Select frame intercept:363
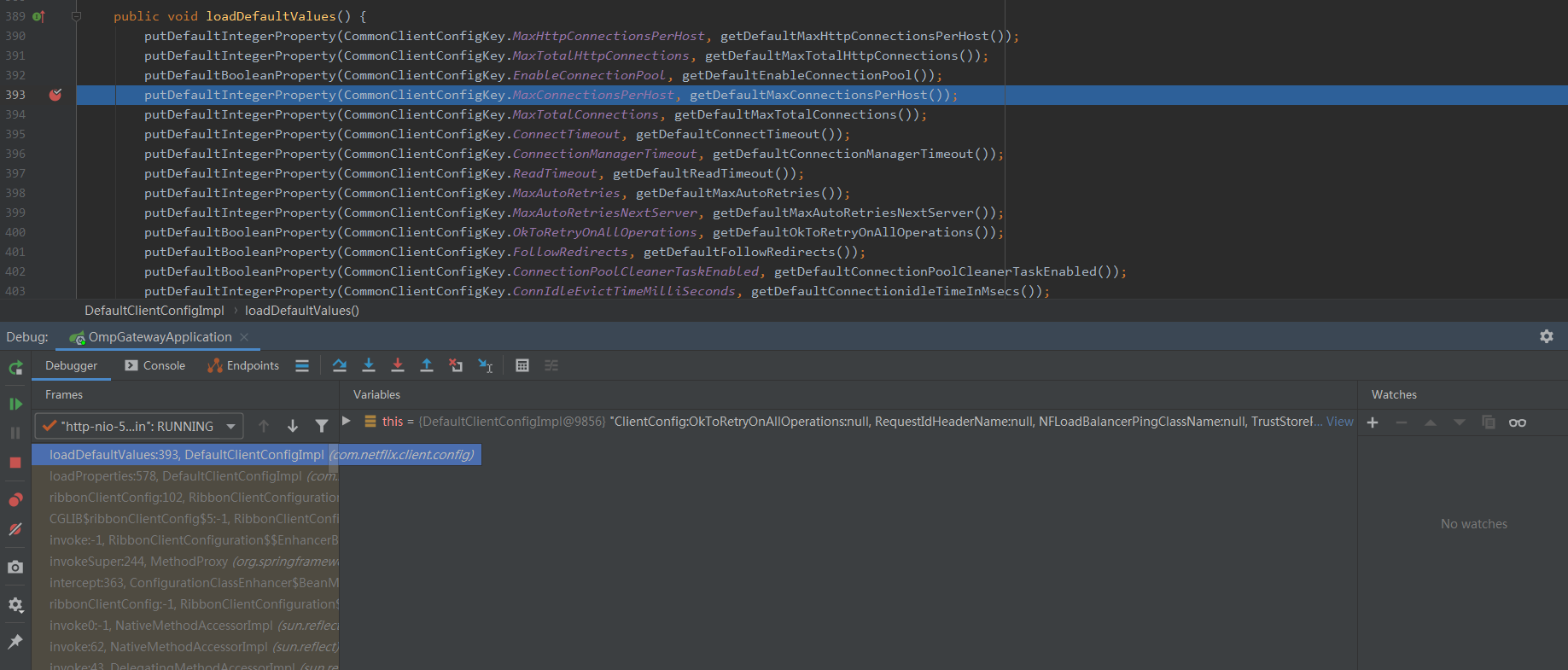This screenshot has width=1568, height=670. click(185, 583)
